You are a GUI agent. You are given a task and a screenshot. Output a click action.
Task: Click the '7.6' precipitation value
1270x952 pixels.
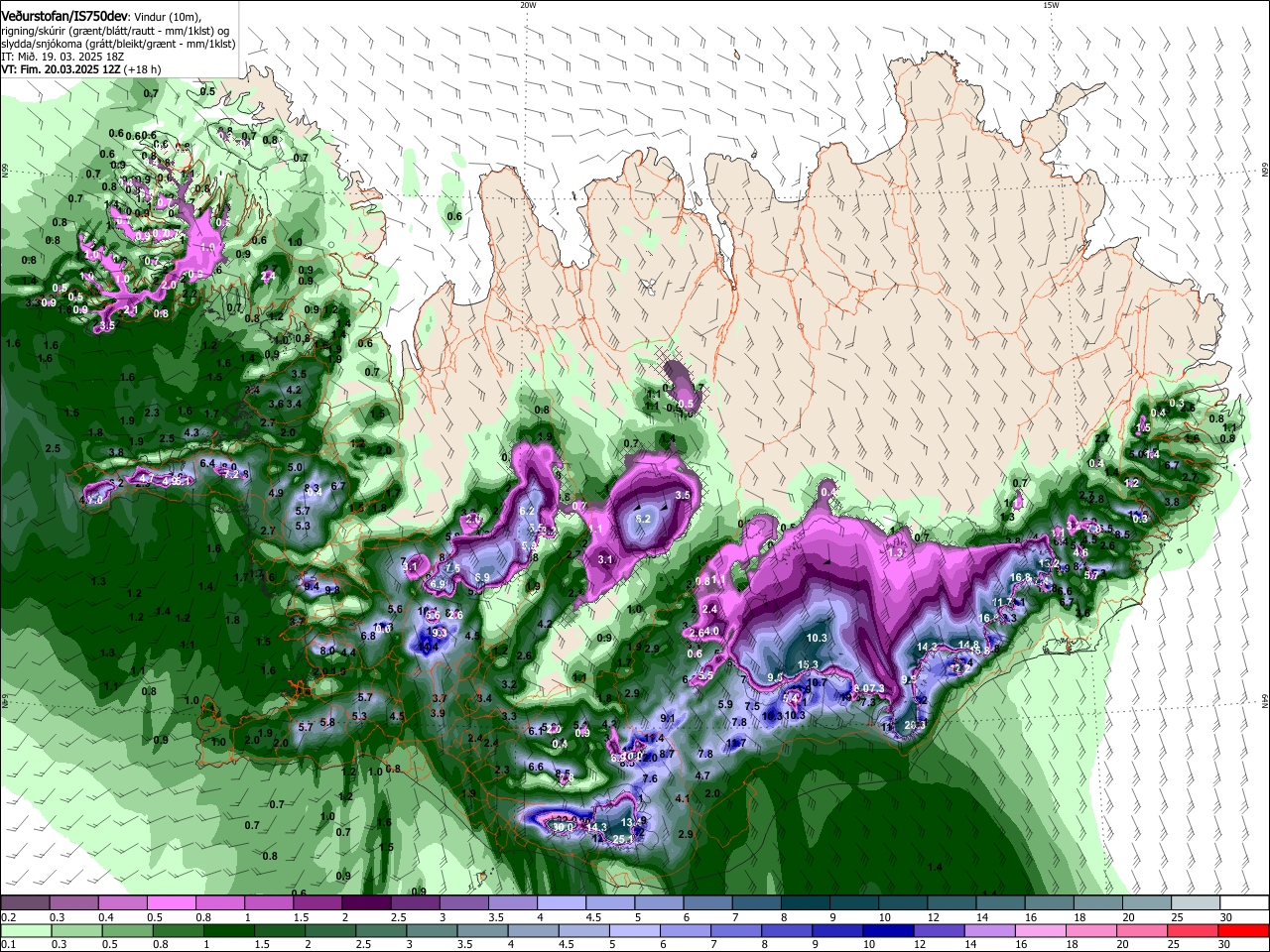[x=650, y=779]
